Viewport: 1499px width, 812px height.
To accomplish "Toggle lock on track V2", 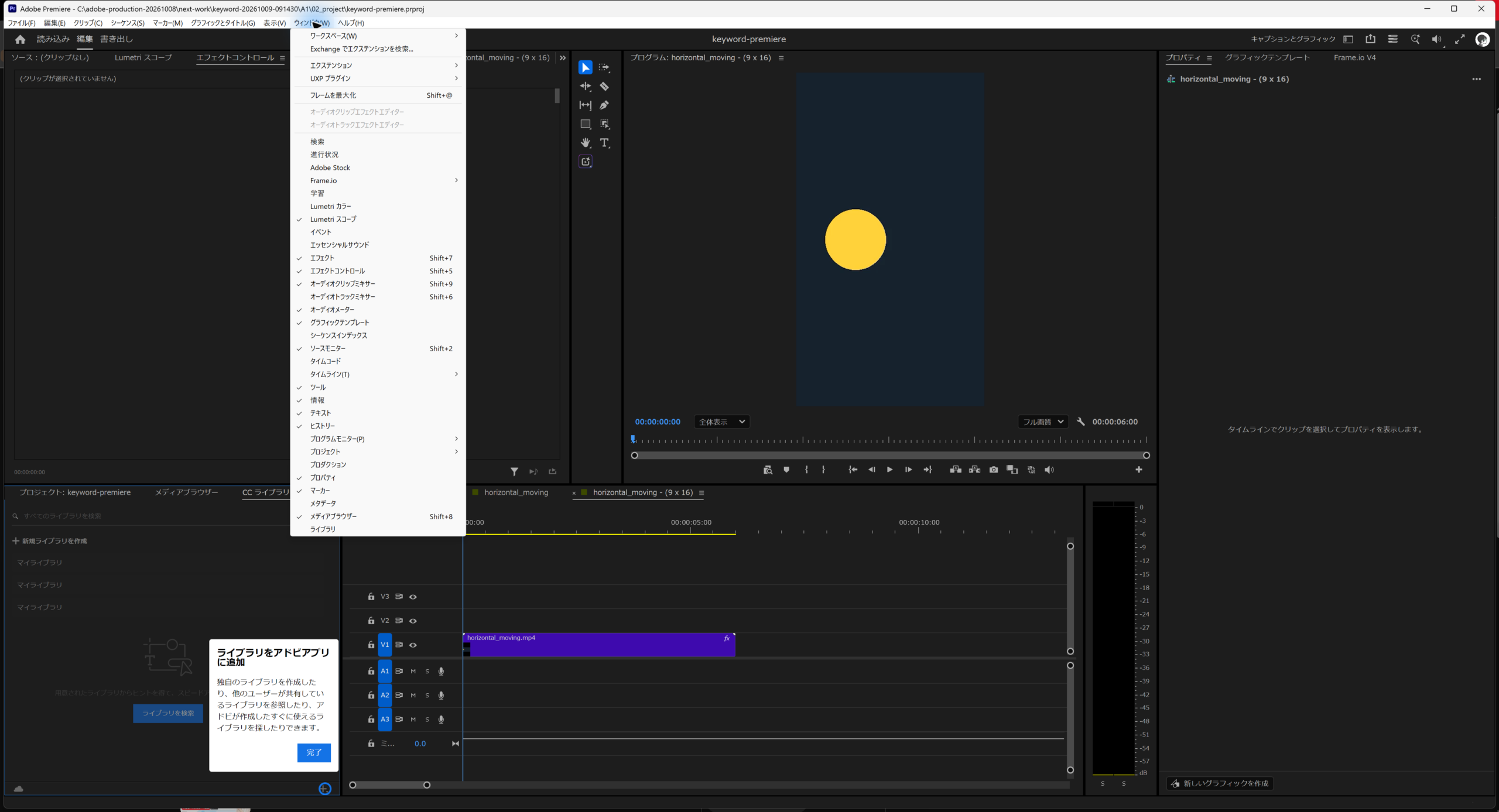I will pos(371,621).
